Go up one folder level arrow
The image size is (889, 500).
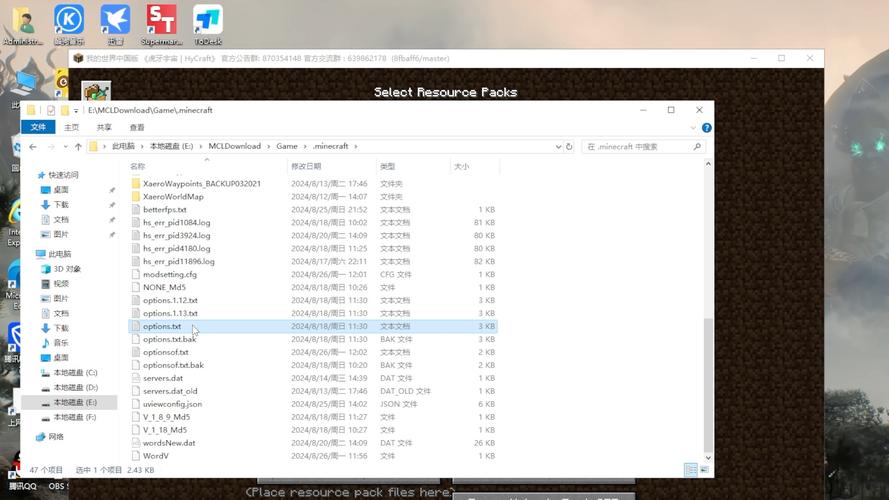click(x=78, y=146)
